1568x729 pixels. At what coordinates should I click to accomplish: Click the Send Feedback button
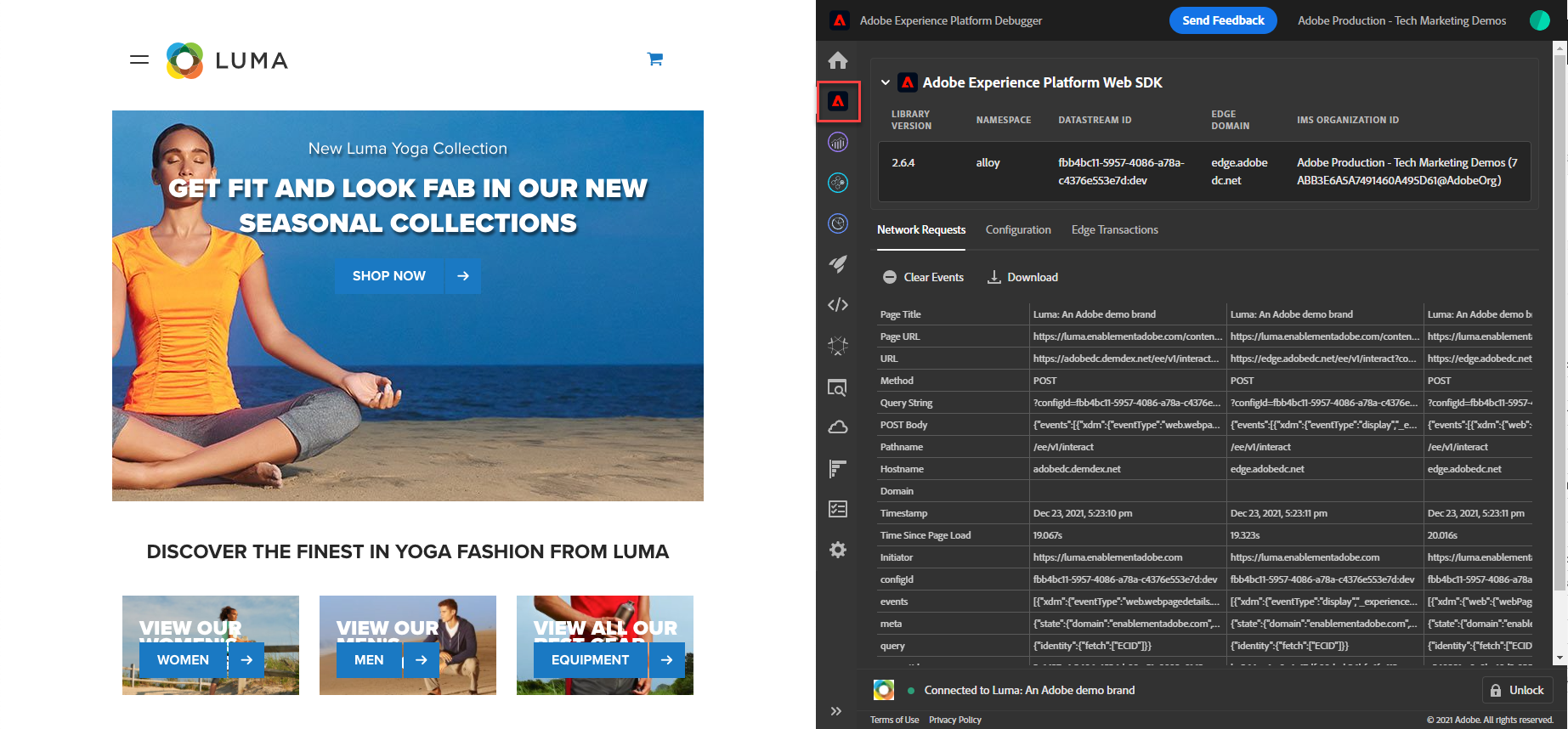(x=1223, y=20)
